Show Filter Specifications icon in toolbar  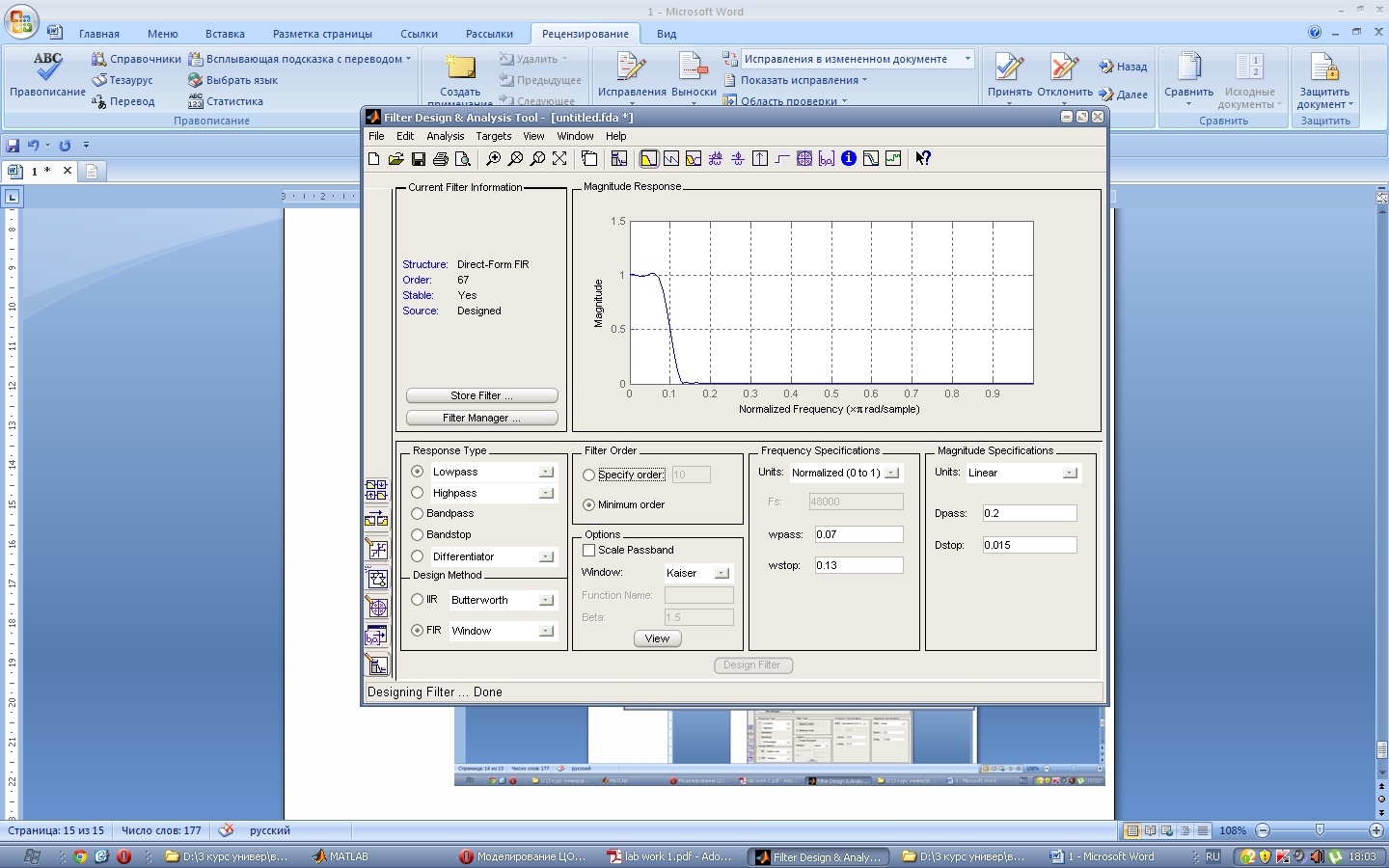(x=619, y=159)
